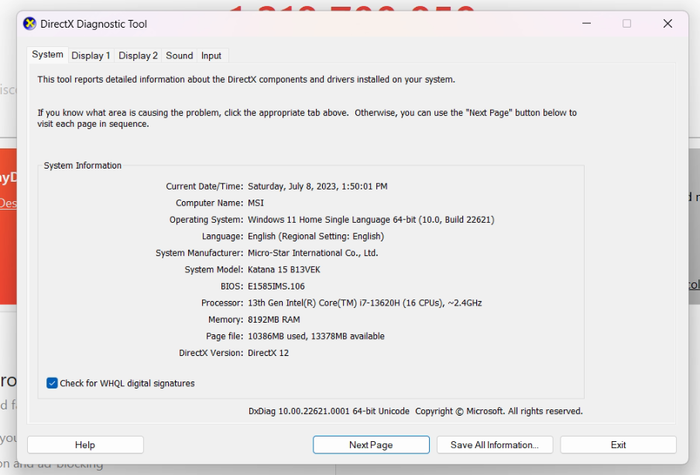This screenshot has width=700, height=475.
Task: Click the greyed-out maximize window button
Action: (x=626, y=24)
